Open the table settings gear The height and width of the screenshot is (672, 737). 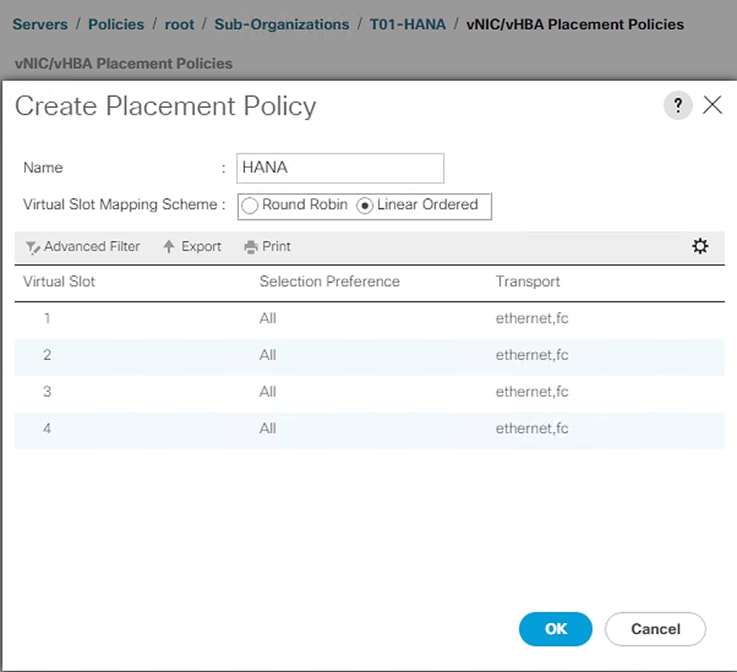(700, 246)
